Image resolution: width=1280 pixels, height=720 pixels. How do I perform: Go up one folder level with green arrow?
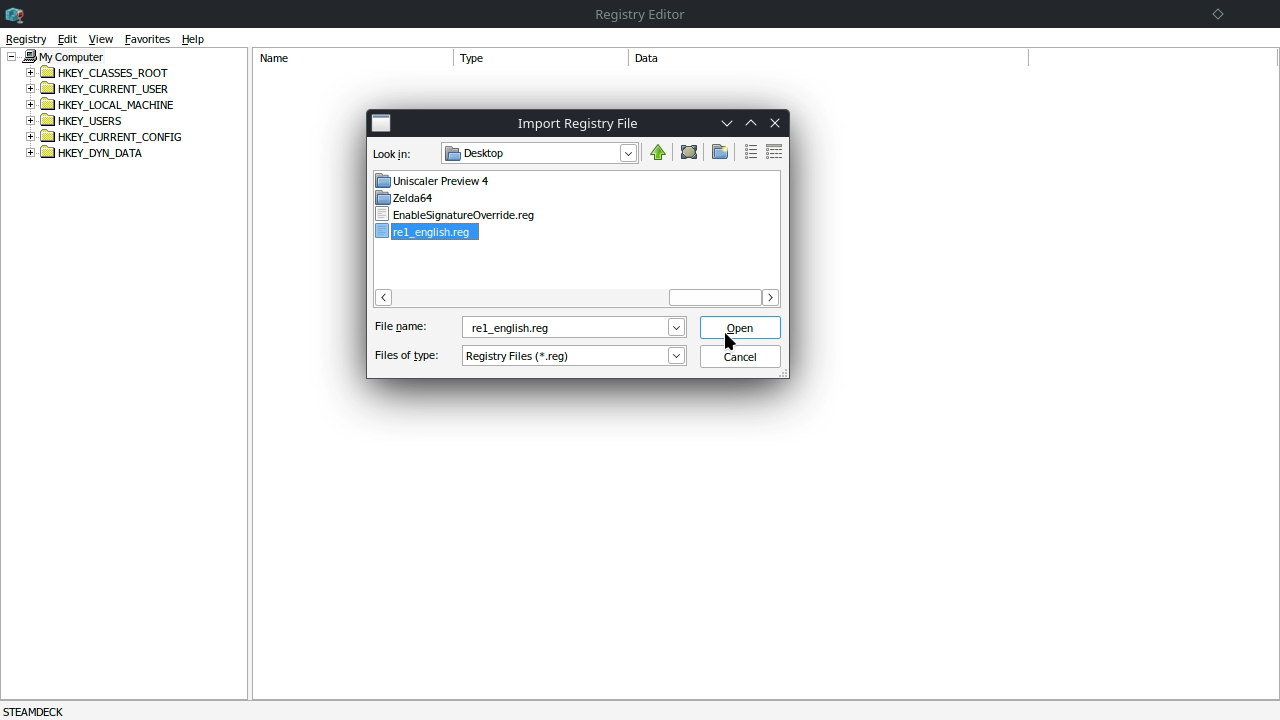(x=657, y=153)
